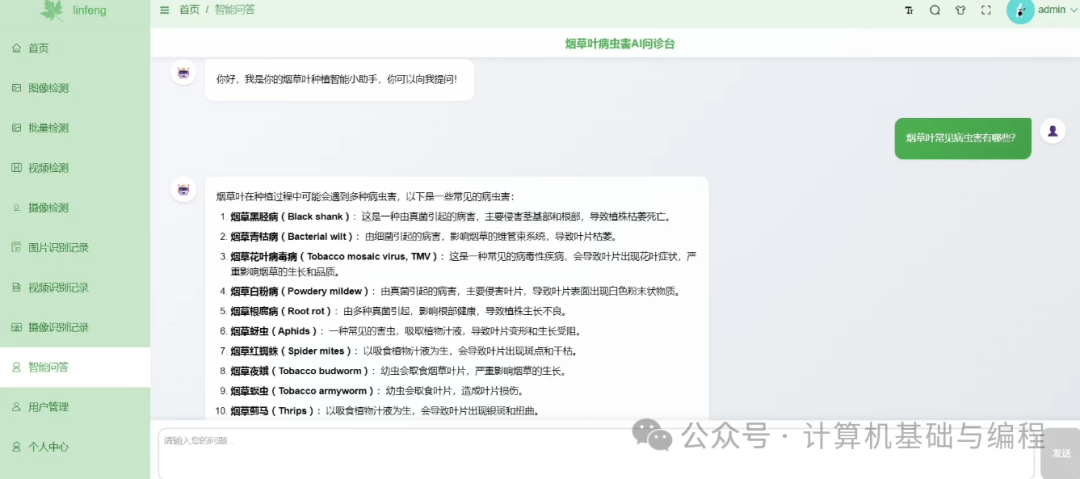Screen dimensions: 1080x479
Task: Toggle fullscreen with the top bar icon
Action: coord(986,10)
